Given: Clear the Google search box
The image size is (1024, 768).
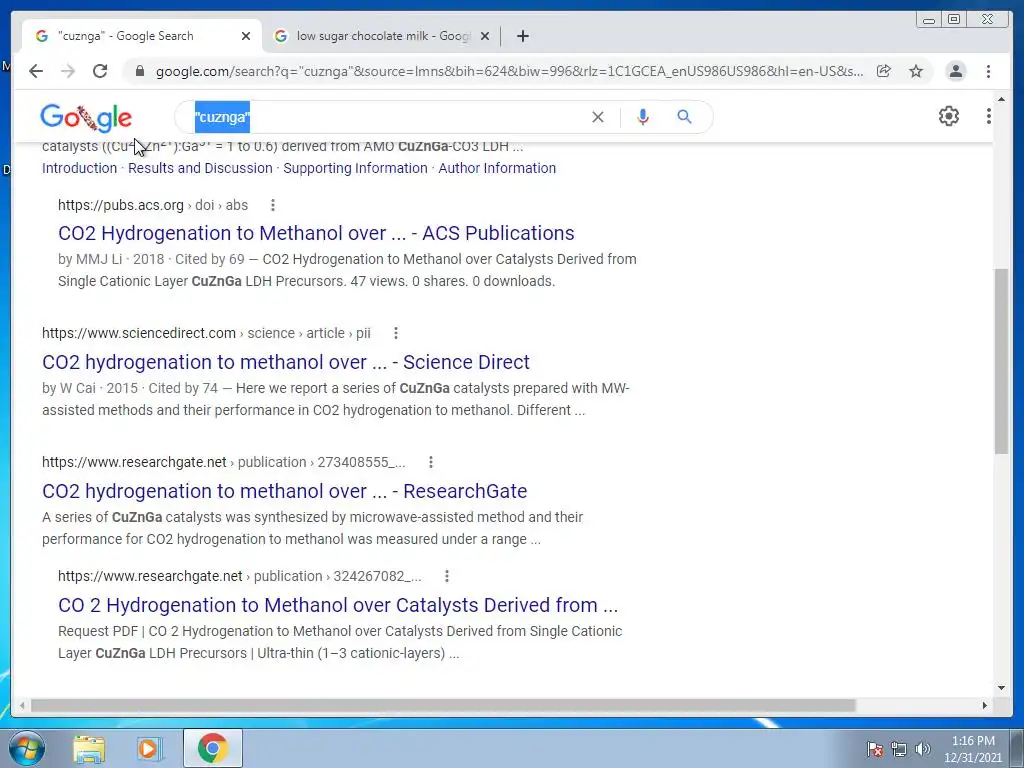Looking at the screenshot, I should [598, 117].
